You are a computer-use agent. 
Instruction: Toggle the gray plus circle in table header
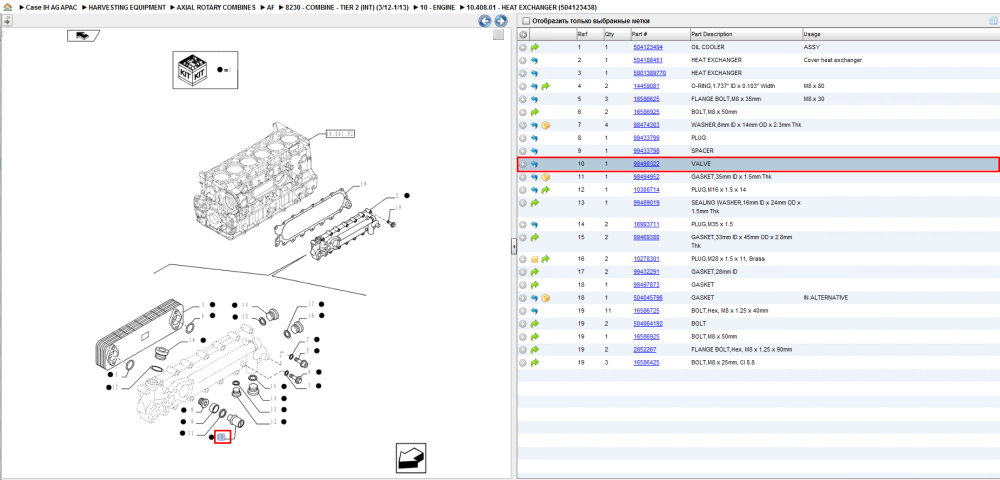click(x=523, y=34)
